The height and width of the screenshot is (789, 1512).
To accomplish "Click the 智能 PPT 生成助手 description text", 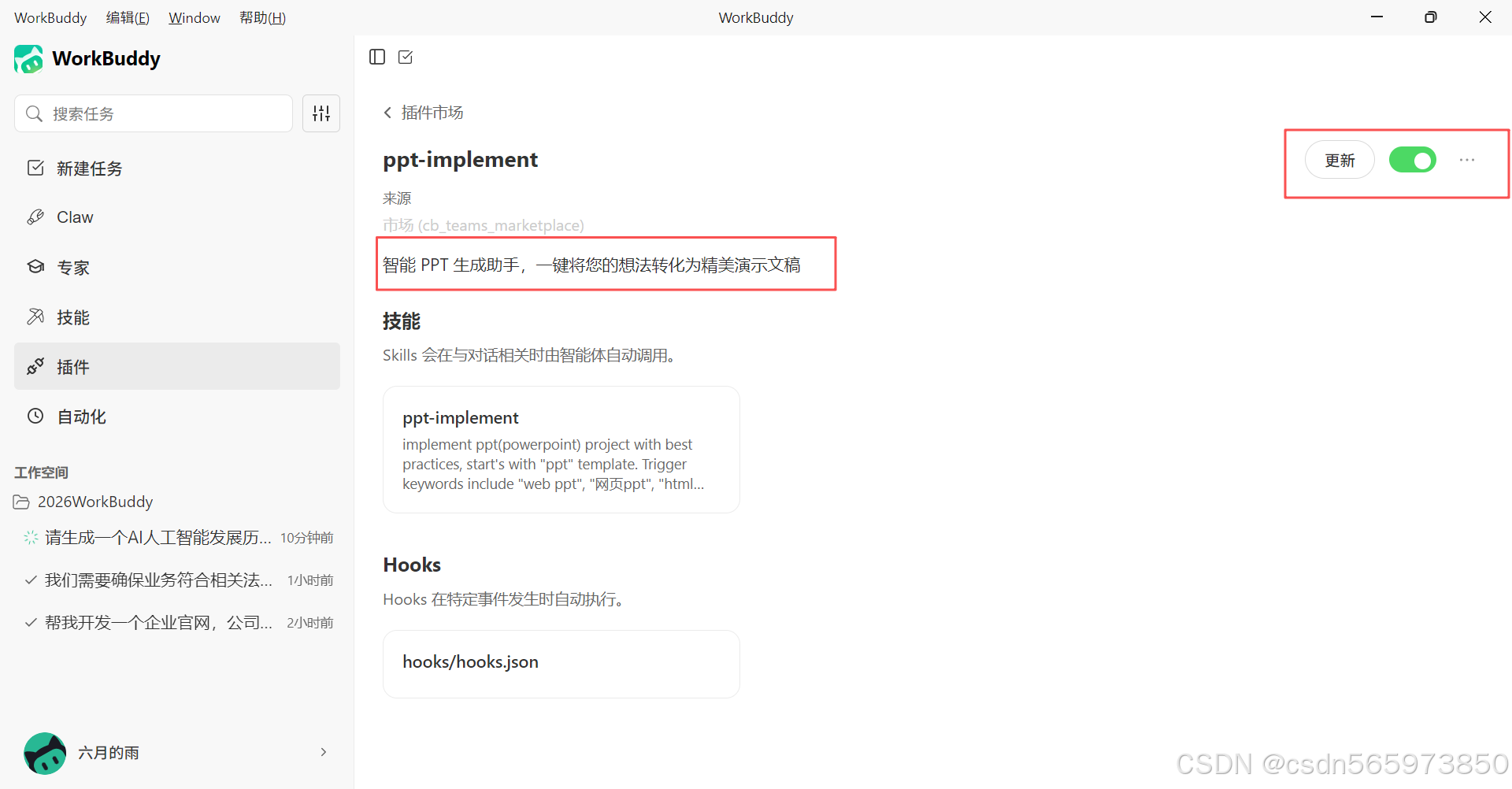I will (x=591, y=265).
